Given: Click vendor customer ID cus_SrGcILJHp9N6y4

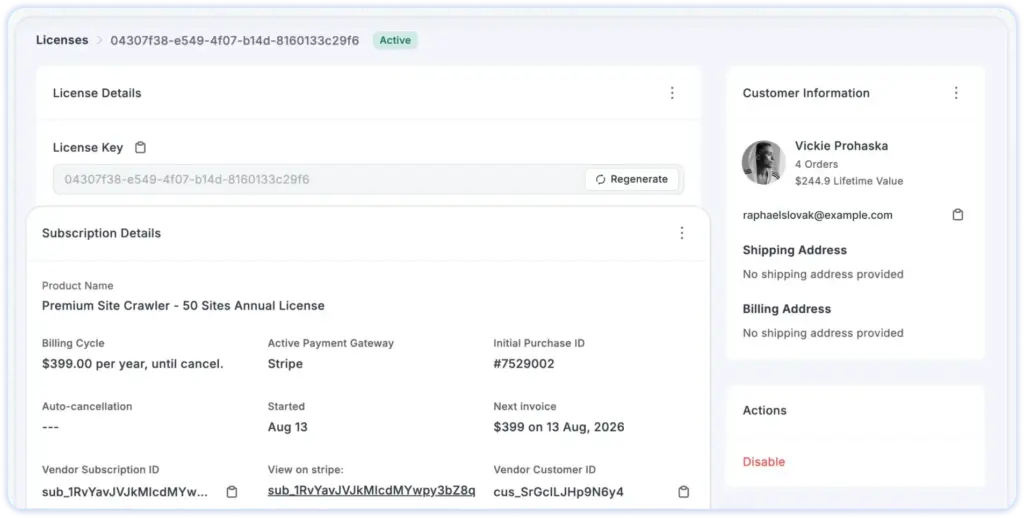Looking at the screenshot, I should pos(558,492).
